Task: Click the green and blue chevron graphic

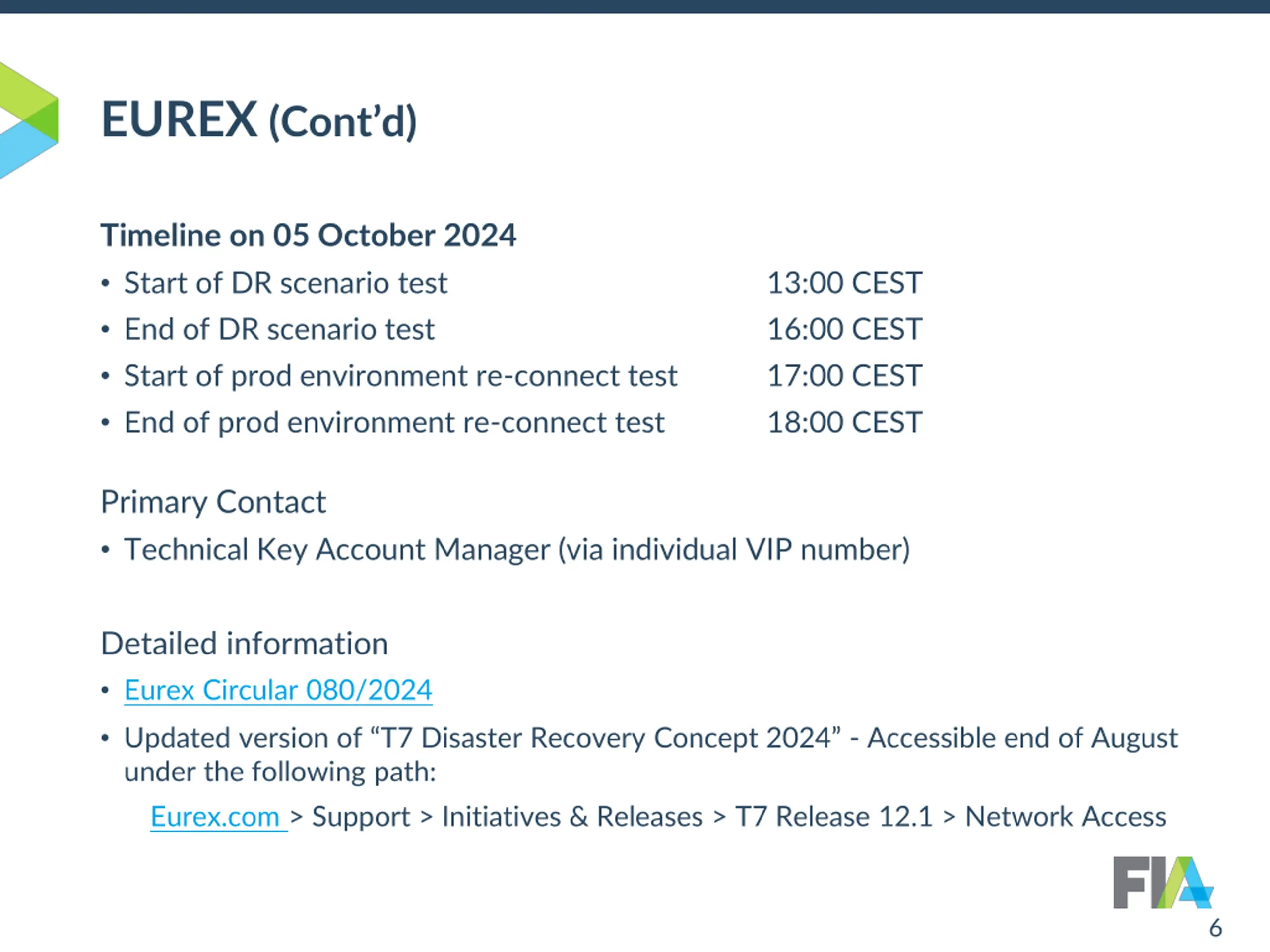Action: tap(29, 120)
